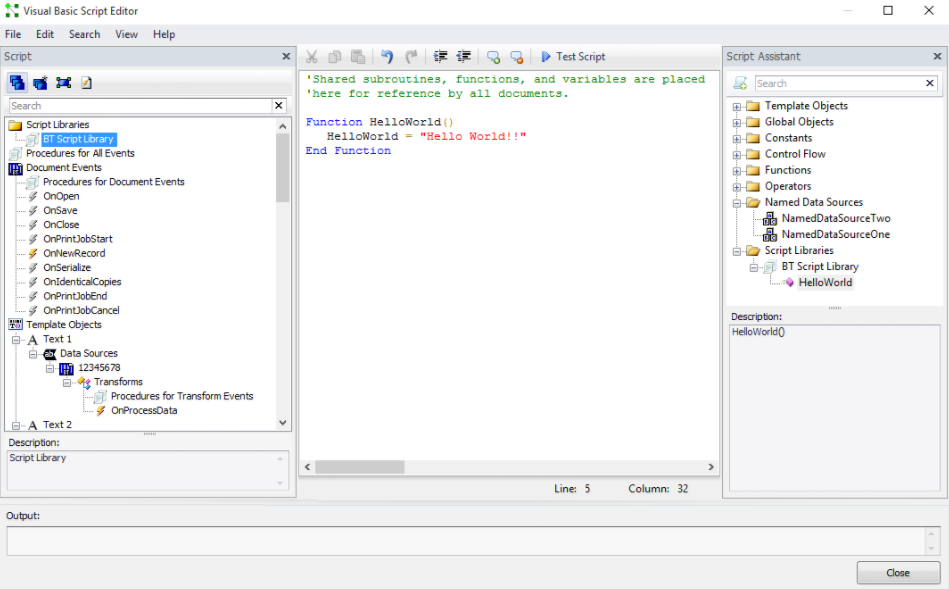
Task: Click the first indent icon left of Comment
Action: (x=441, y=57)
